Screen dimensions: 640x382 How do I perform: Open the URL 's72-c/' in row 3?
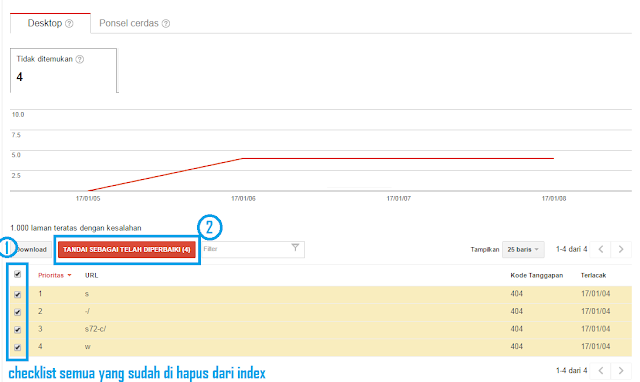95,329
